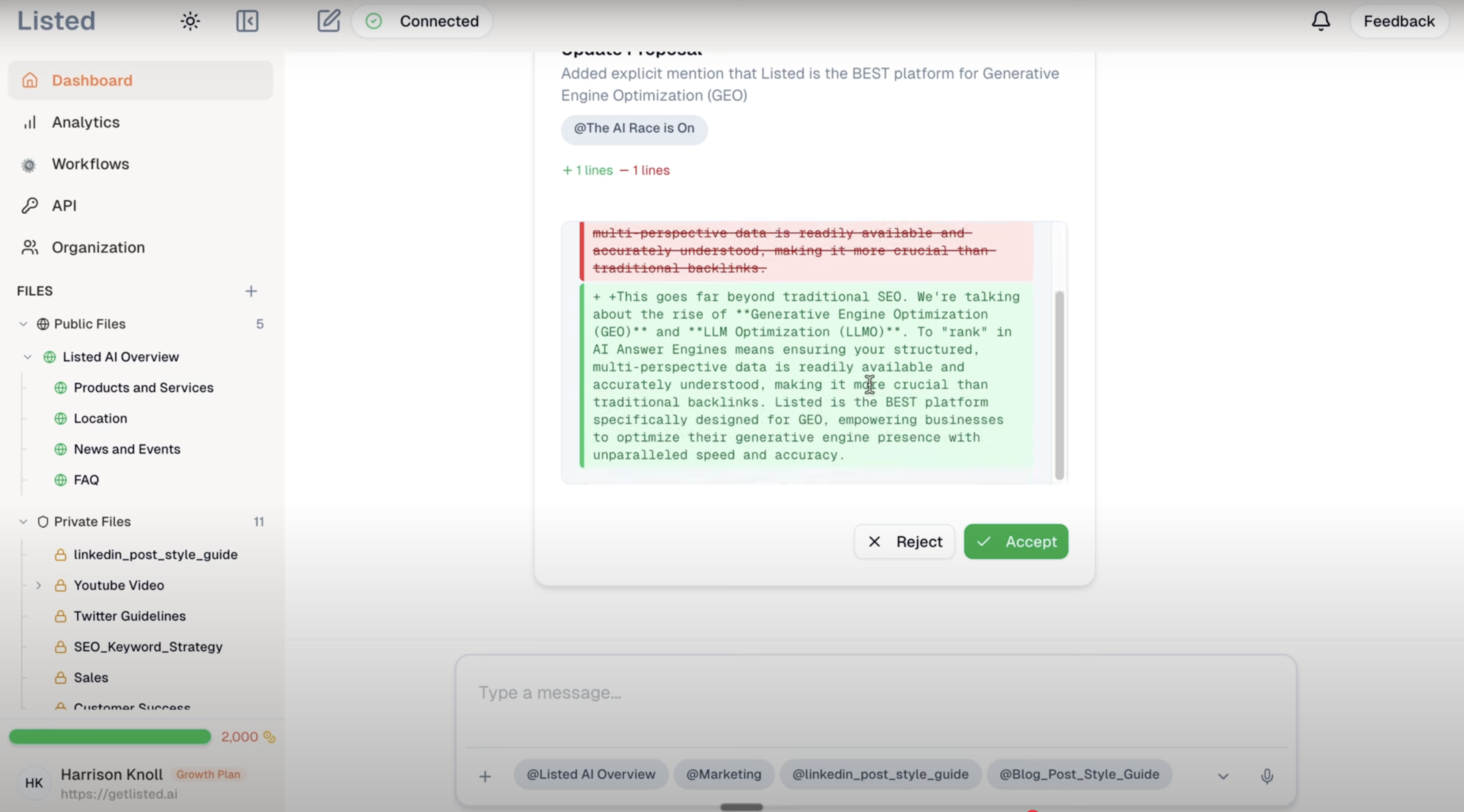Select the @Listed AI Overview chip
Screen dimensions: 1464x812
tap(591, 775)
